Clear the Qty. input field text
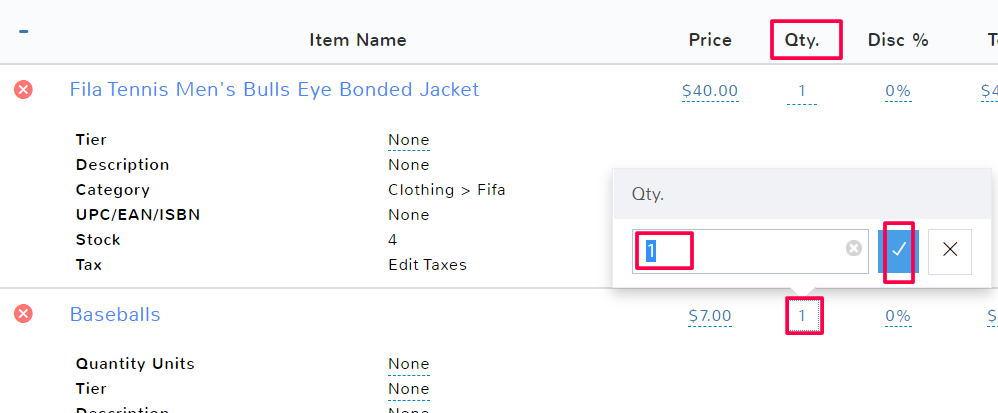This screenshot has height=413, width=998. 854,249
